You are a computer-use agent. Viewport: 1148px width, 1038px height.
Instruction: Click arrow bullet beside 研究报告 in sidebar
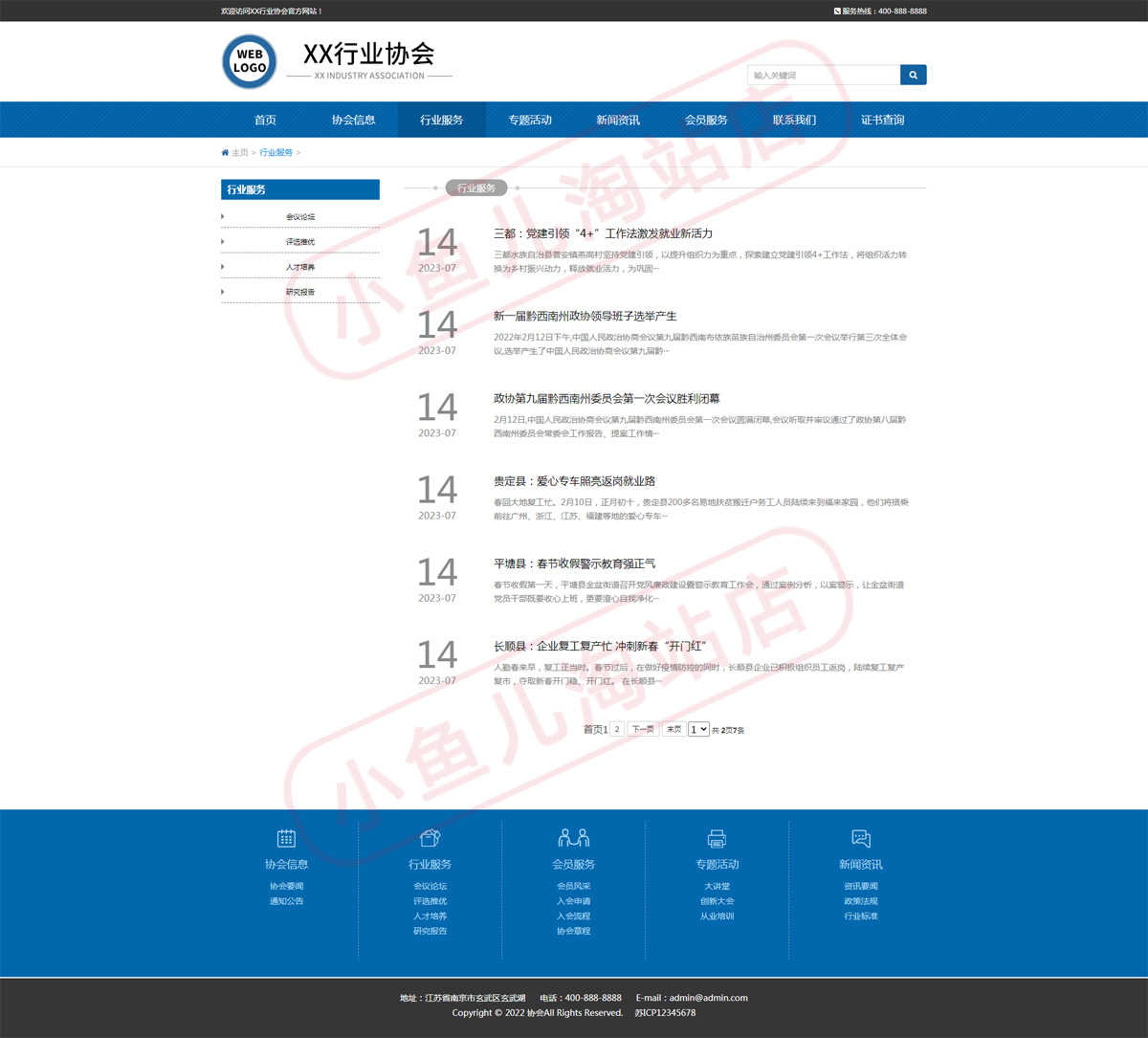(x=223, y=291)
